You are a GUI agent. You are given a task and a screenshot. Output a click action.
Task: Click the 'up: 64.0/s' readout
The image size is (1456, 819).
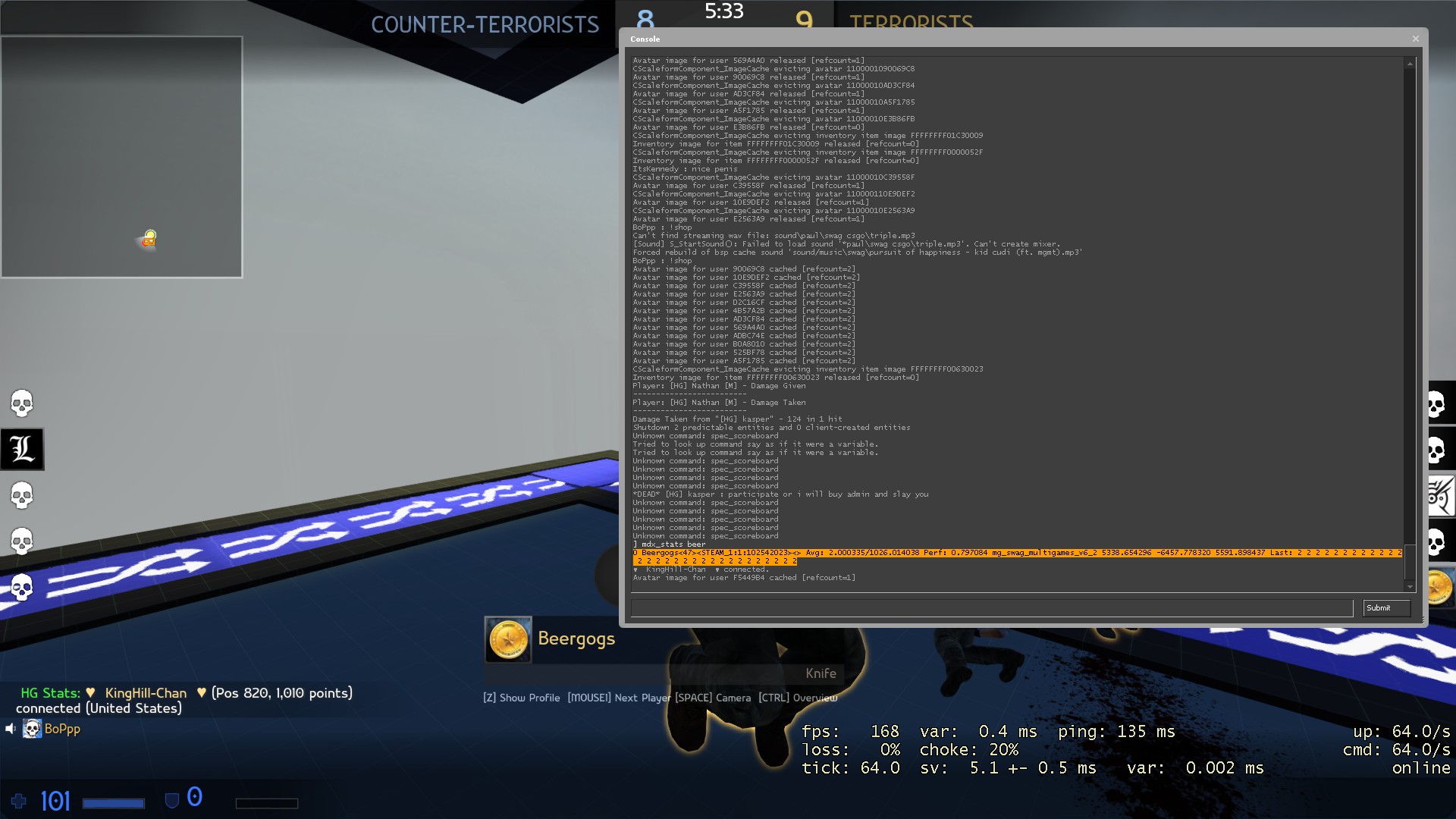[1402, 732]
